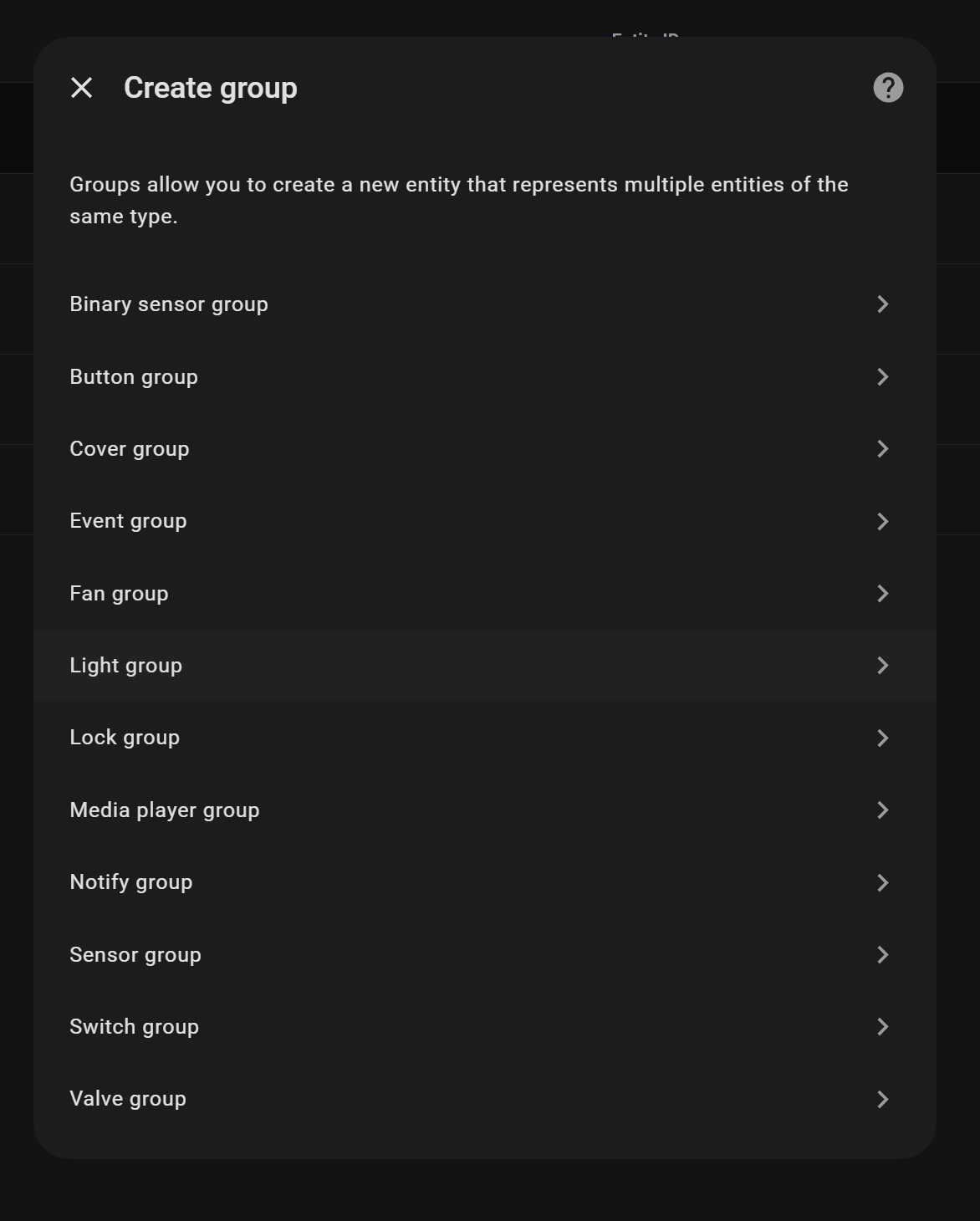980x1221 pixels.
Task: Choose the Switch group option
Action: (x=134, y=1027)
